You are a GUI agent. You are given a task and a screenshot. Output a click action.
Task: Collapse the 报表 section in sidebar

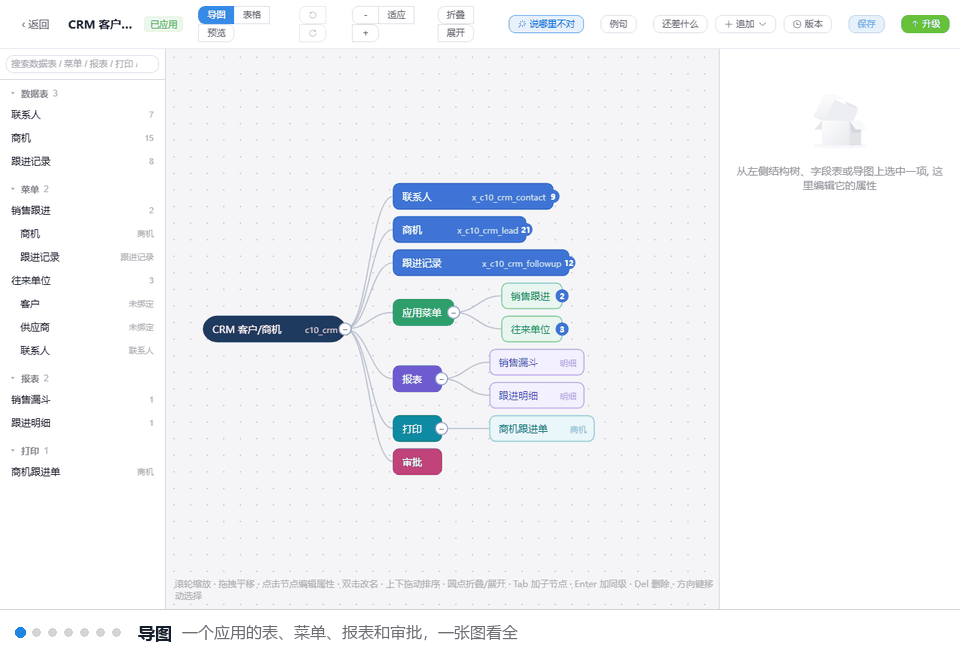[13, 378]
